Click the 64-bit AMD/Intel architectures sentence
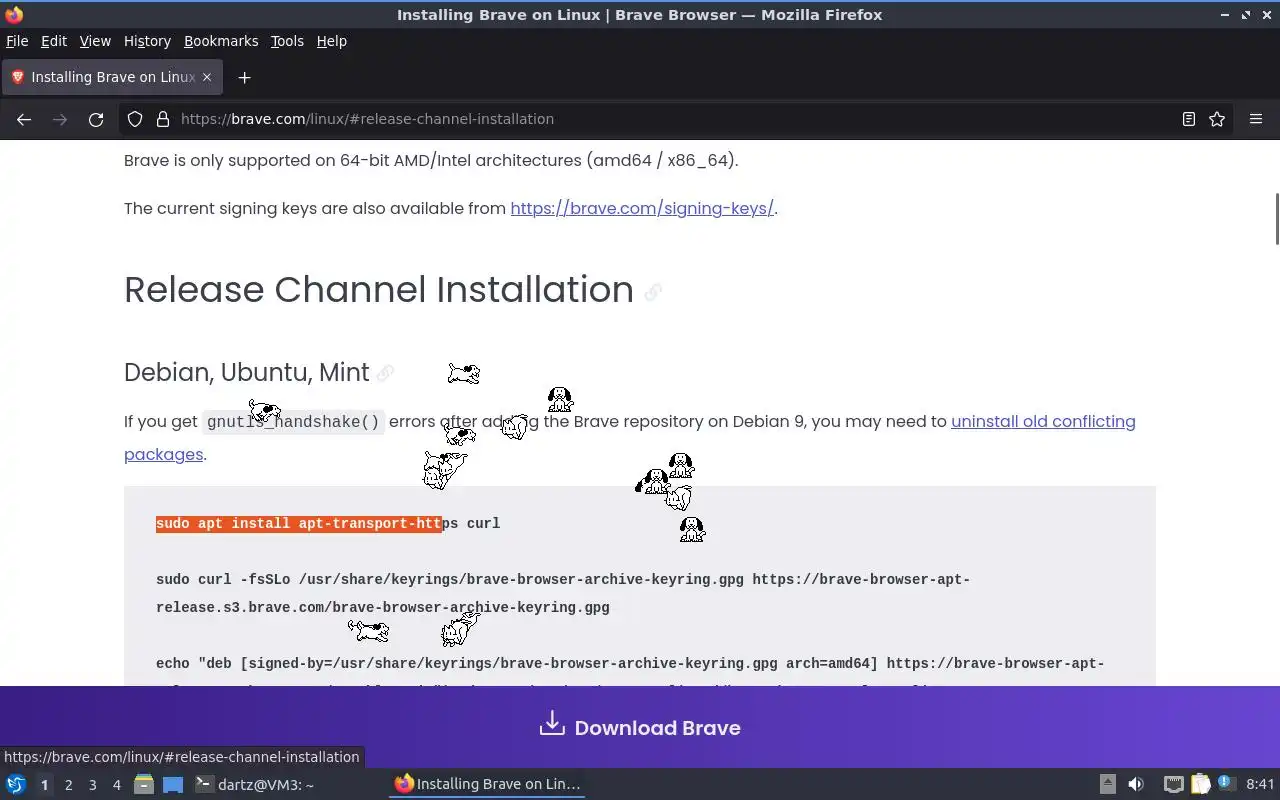Viewport: 1280px width, 800px height. pos(431,160)
